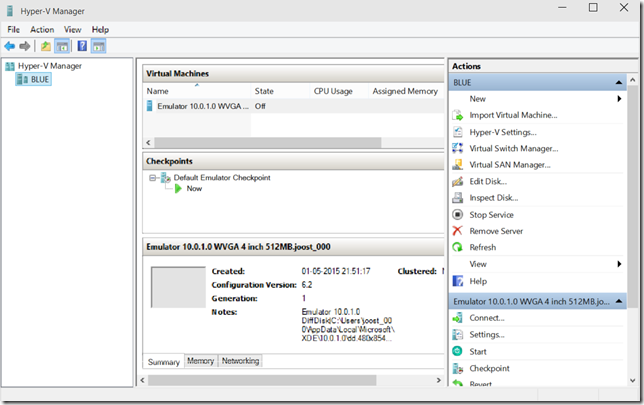Click the green Now arrow icon

point(178,189)
